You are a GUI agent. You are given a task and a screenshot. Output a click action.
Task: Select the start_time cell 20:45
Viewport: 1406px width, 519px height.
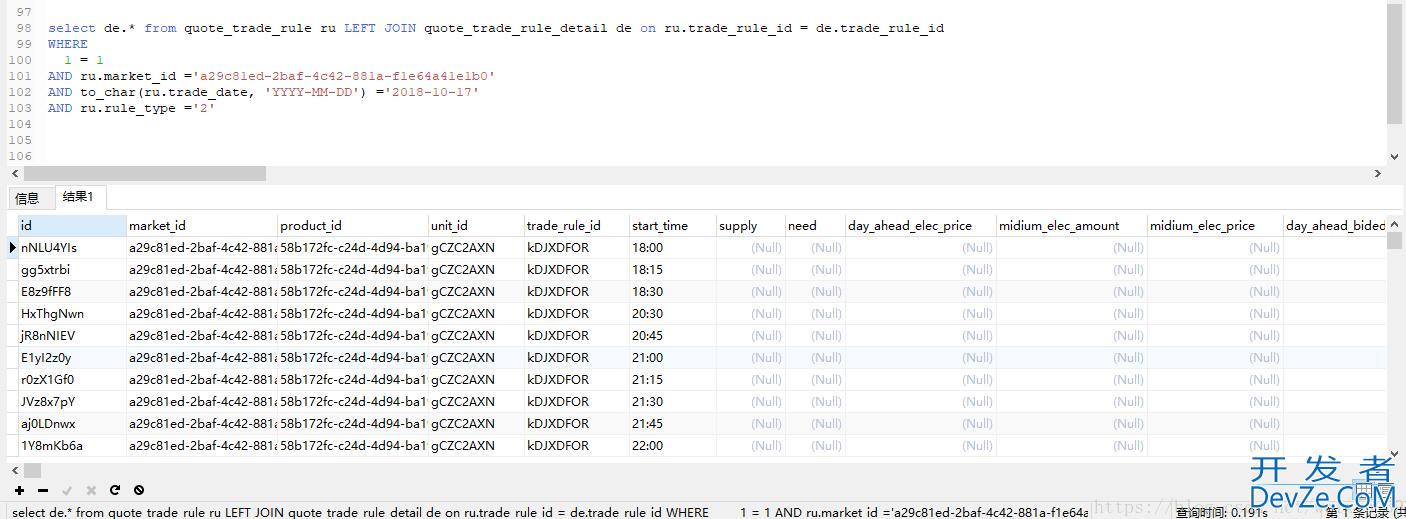(x=673, y=335)
